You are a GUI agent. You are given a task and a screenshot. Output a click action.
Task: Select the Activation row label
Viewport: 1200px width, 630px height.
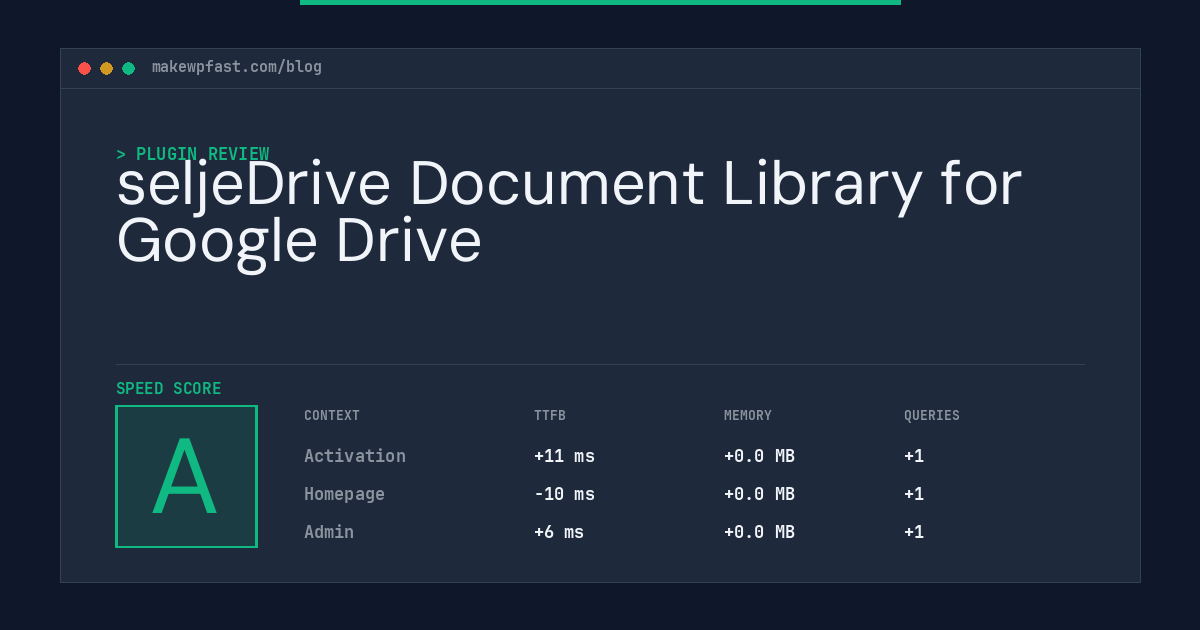click(x=355, y=456)
